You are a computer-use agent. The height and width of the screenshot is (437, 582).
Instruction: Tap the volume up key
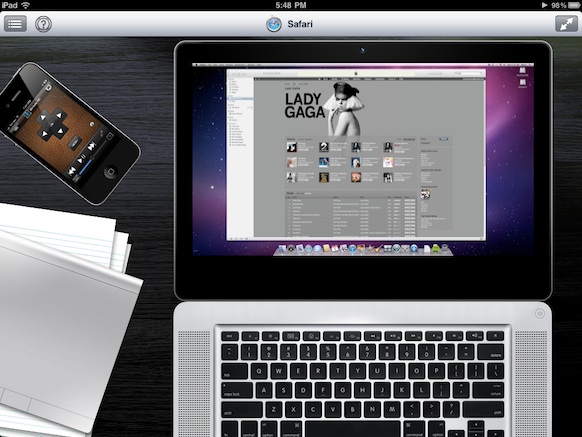tap(474, 336)
